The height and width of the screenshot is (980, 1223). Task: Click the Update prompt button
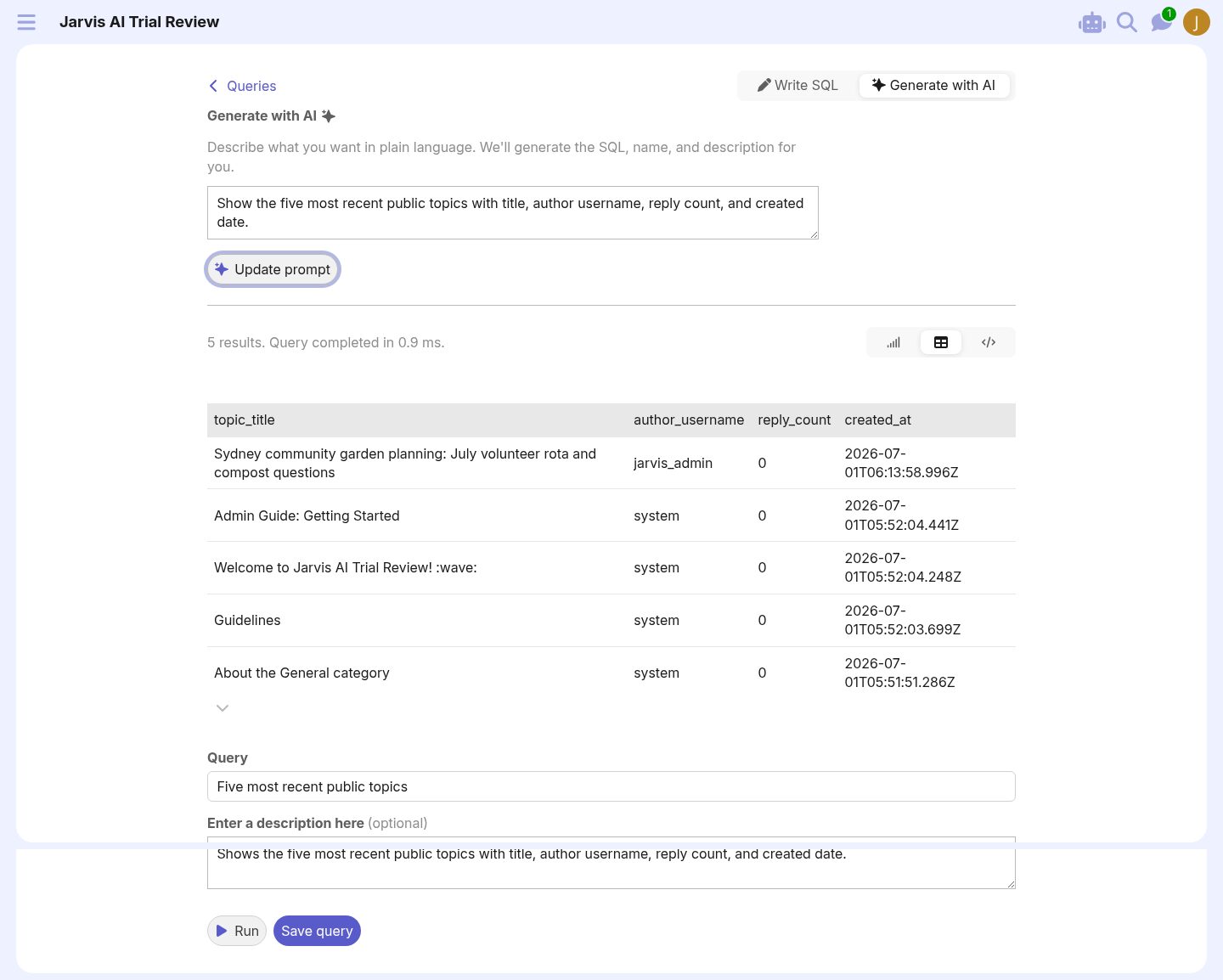[x=273, y=269]
